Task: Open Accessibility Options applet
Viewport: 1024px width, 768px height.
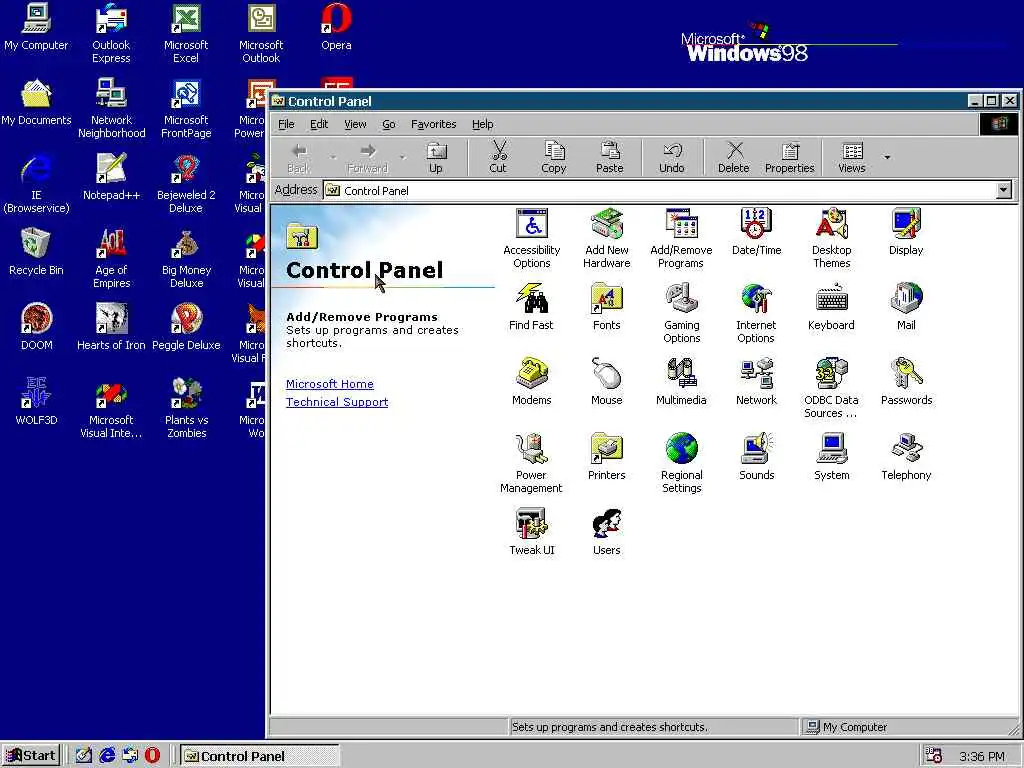Action: (532, 238)
